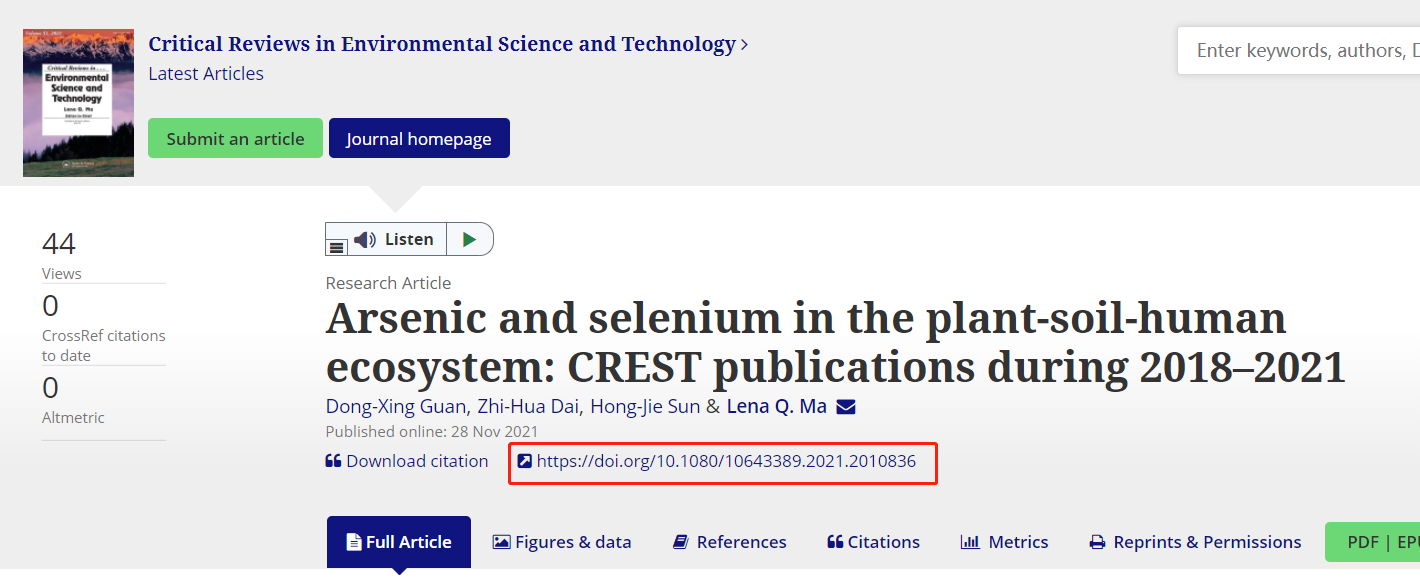The width and height of the screenshot is (1420, 587).
Task: View the Metrics tab
Action: [1004, 542]
